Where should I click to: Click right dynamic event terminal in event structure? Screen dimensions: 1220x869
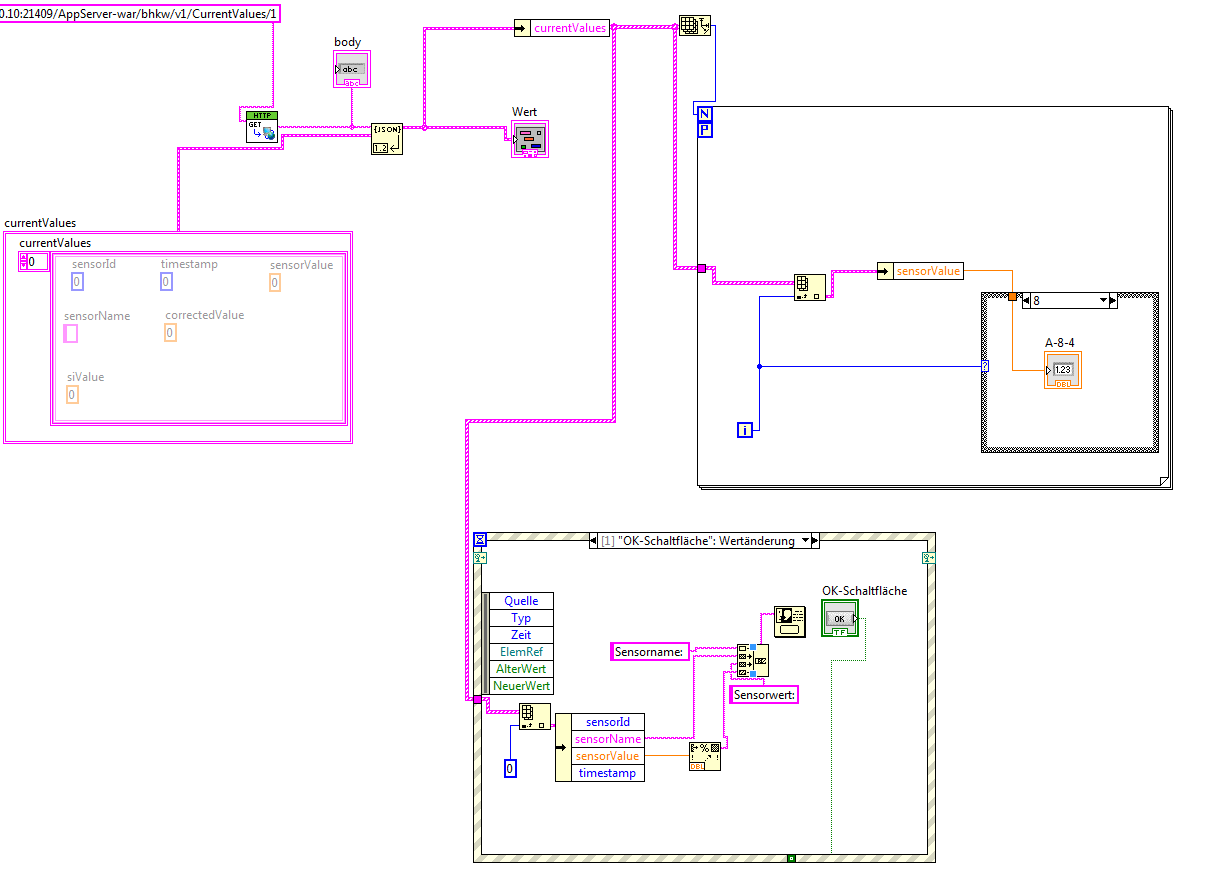pos(929,557)
